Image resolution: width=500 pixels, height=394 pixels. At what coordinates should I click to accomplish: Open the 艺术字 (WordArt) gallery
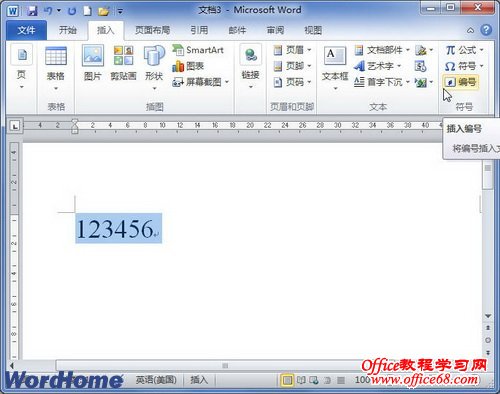pos(378,66)
